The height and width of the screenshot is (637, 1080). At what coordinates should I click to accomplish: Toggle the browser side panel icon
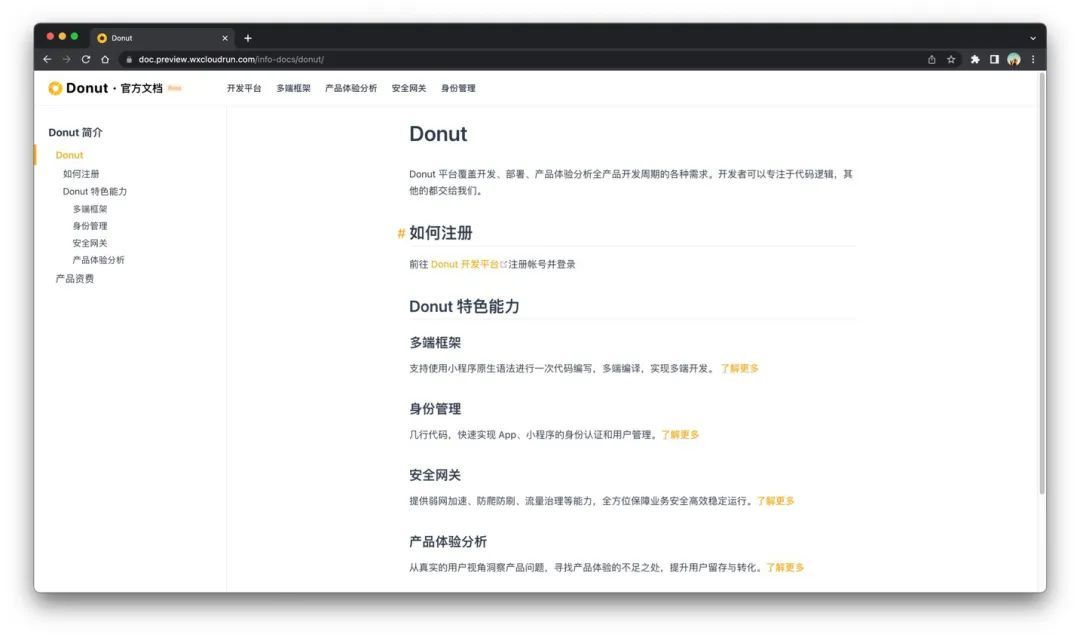point(994,59)
